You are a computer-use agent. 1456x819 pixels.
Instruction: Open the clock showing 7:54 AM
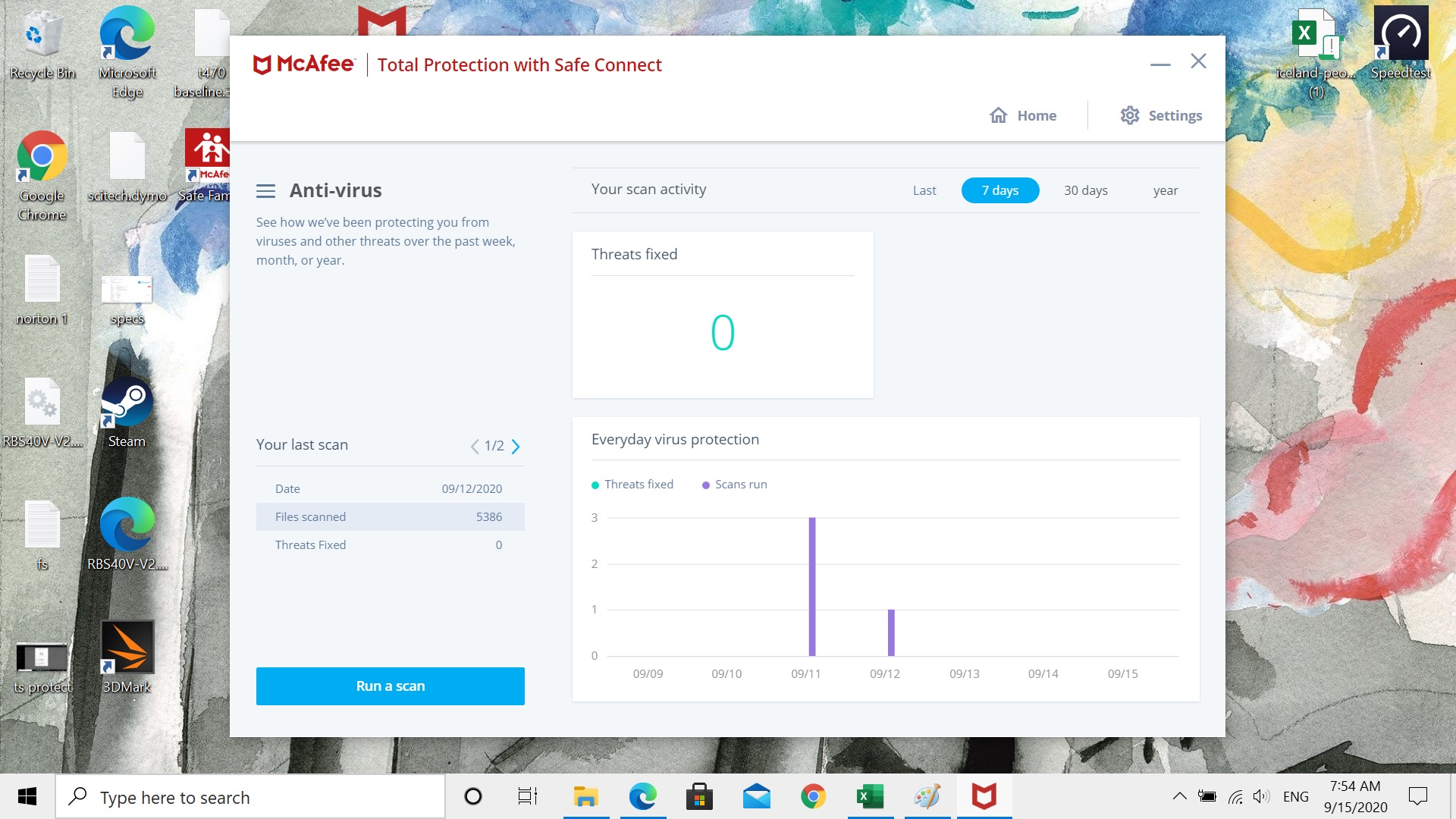pos(1355,796)
